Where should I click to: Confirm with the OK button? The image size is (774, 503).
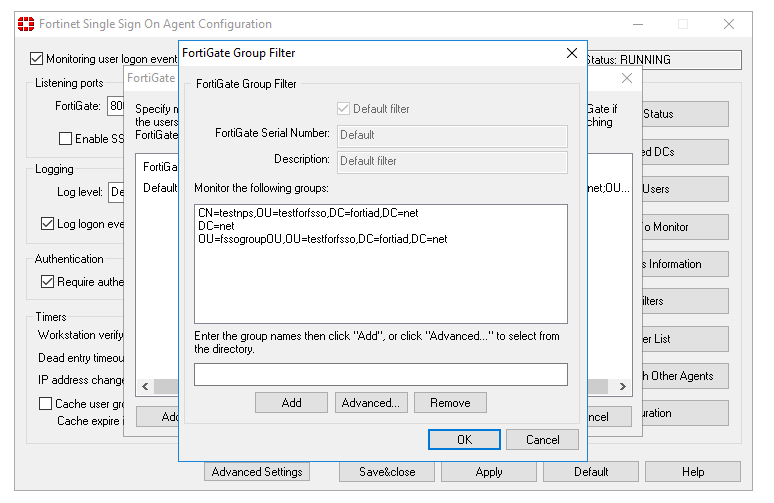tap(464, 440)
